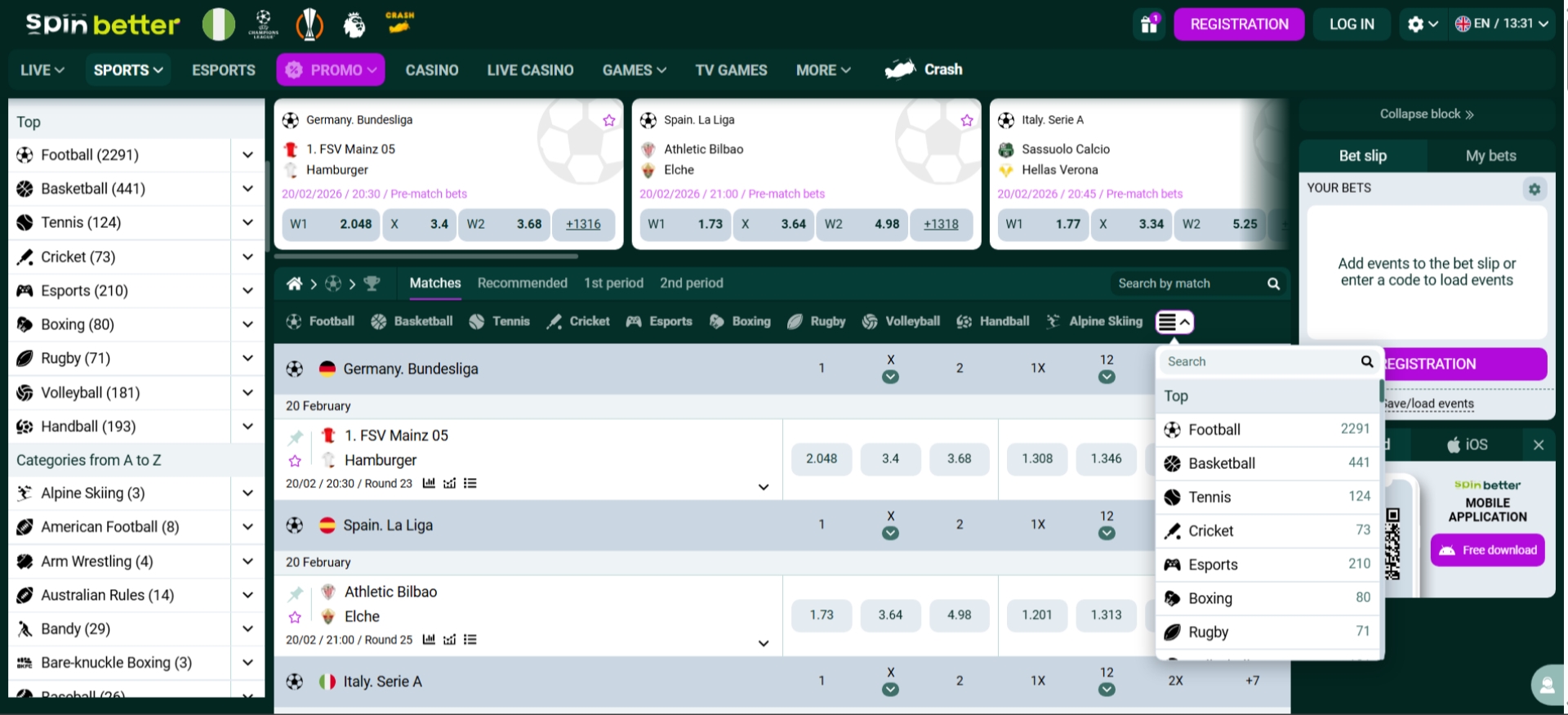
Task: Open the gift bonus icon in the header
Action: click(x=1149, y=24)
